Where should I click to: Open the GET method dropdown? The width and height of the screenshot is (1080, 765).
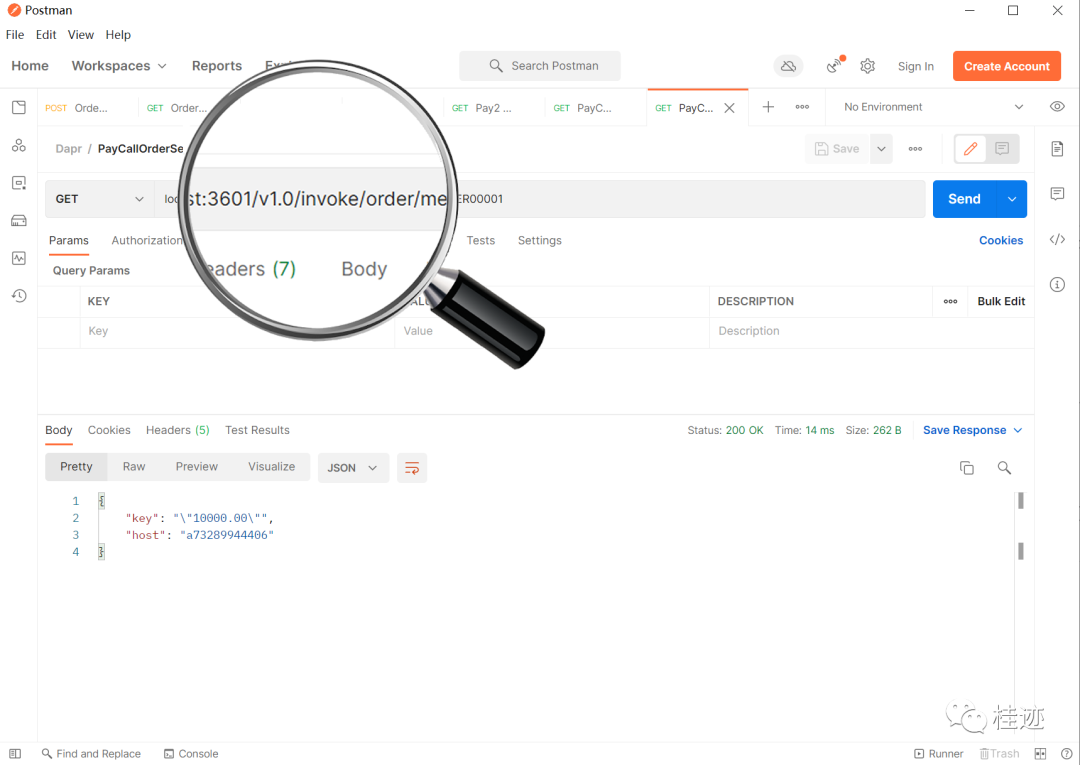pyautogui.click(x=100, y=199)
